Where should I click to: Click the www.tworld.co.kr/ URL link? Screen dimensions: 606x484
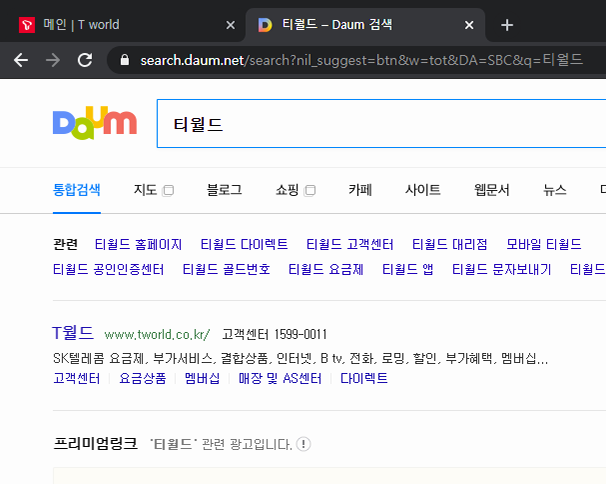pyautogui.click(x=157, y=334)
